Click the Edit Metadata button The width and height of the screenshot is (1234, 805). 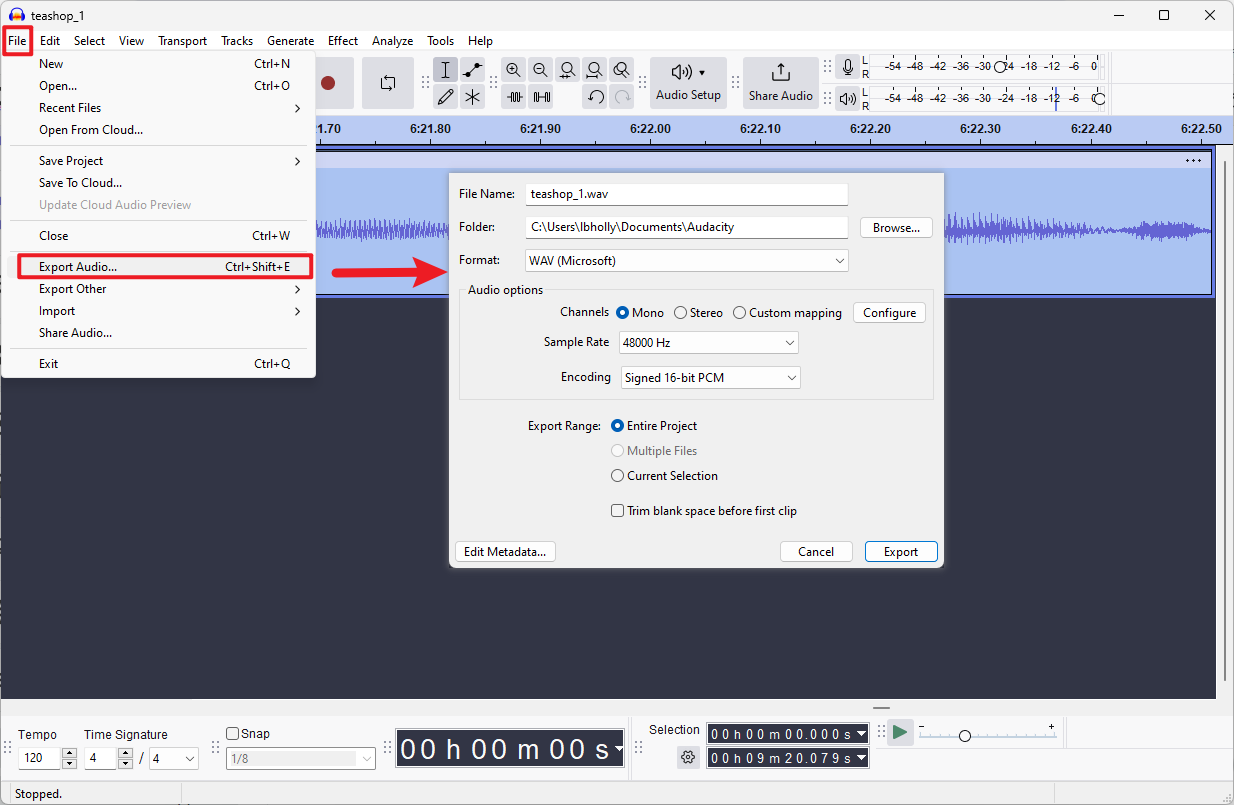[x=505, y=551]
